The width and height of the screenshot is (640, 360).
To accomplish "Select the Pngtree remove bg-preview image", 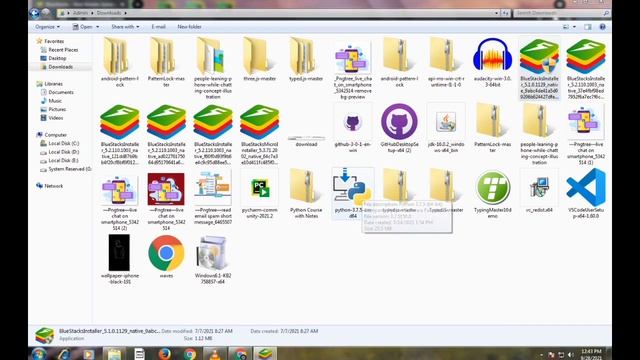I will click(353, 69).
